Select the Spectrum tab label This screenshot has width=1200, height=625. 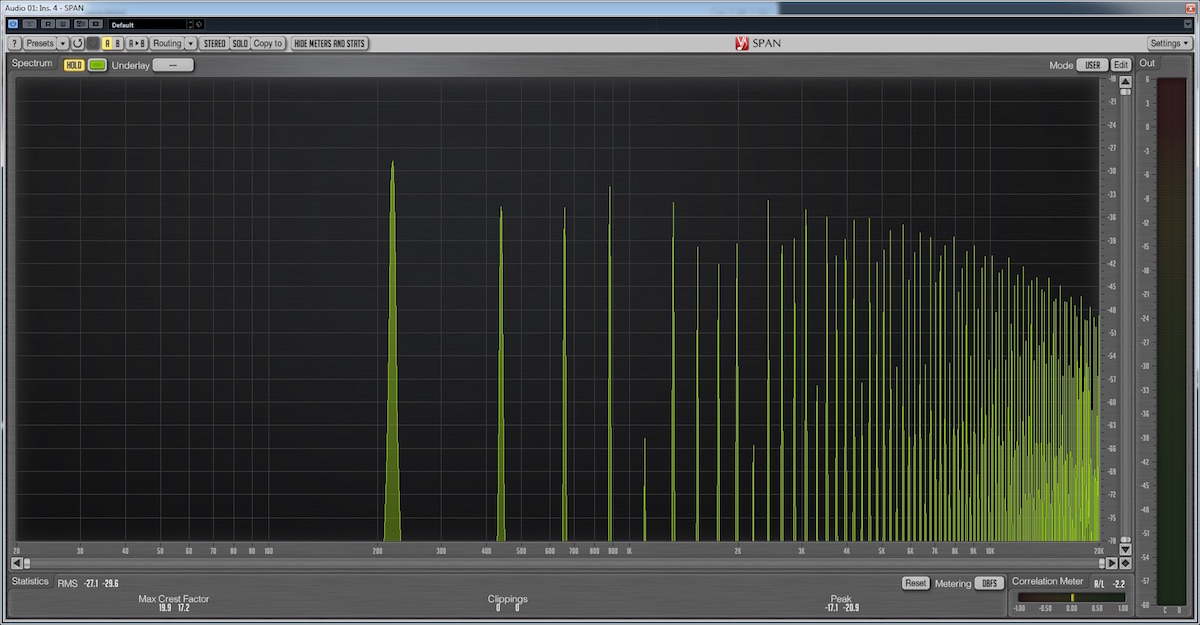pos(32,64)
